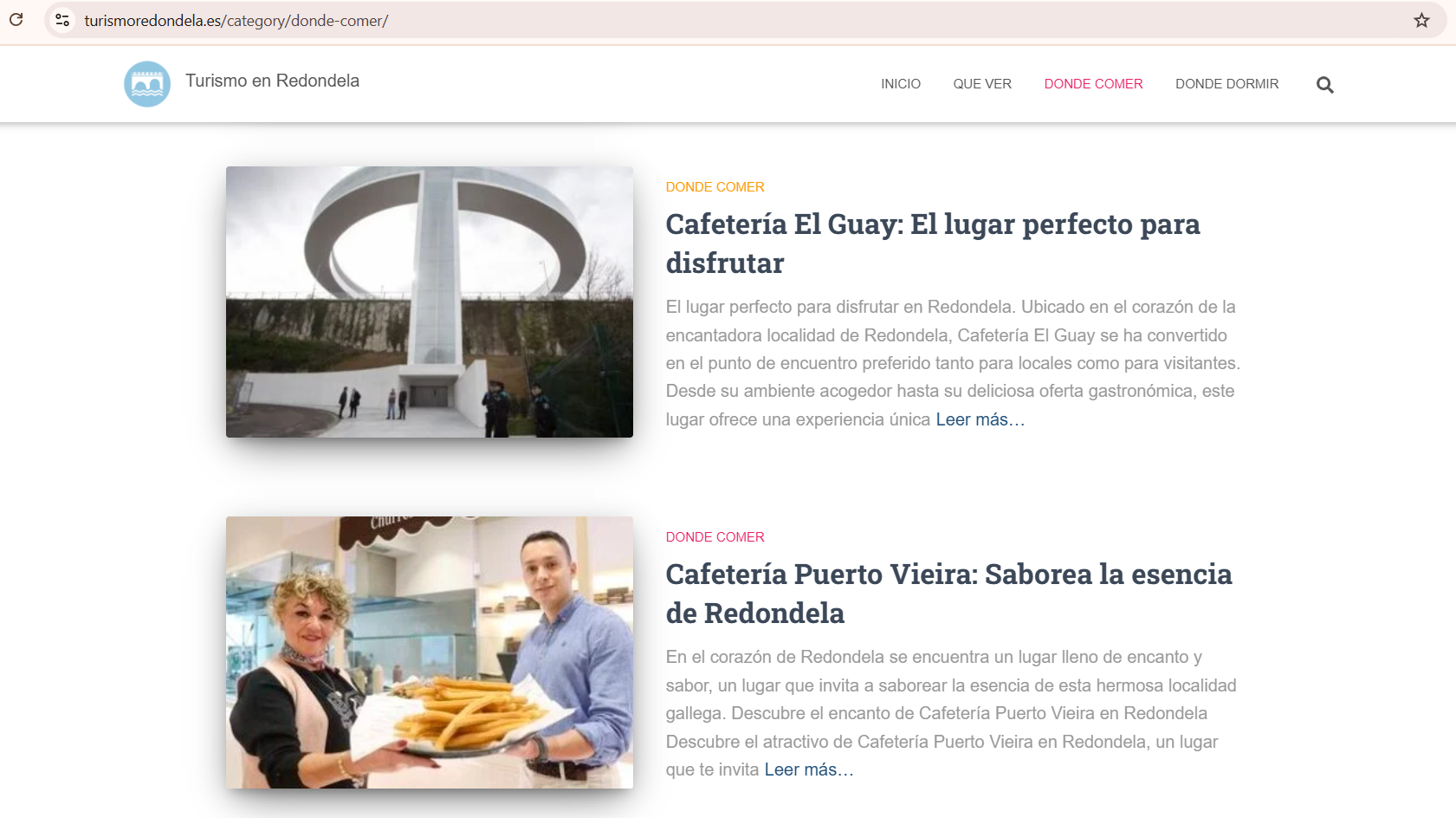The height and width of the screenshot is (818, 1456).
Task: Click Leer más for Cafetería El Guay
Action: [980, 419]
